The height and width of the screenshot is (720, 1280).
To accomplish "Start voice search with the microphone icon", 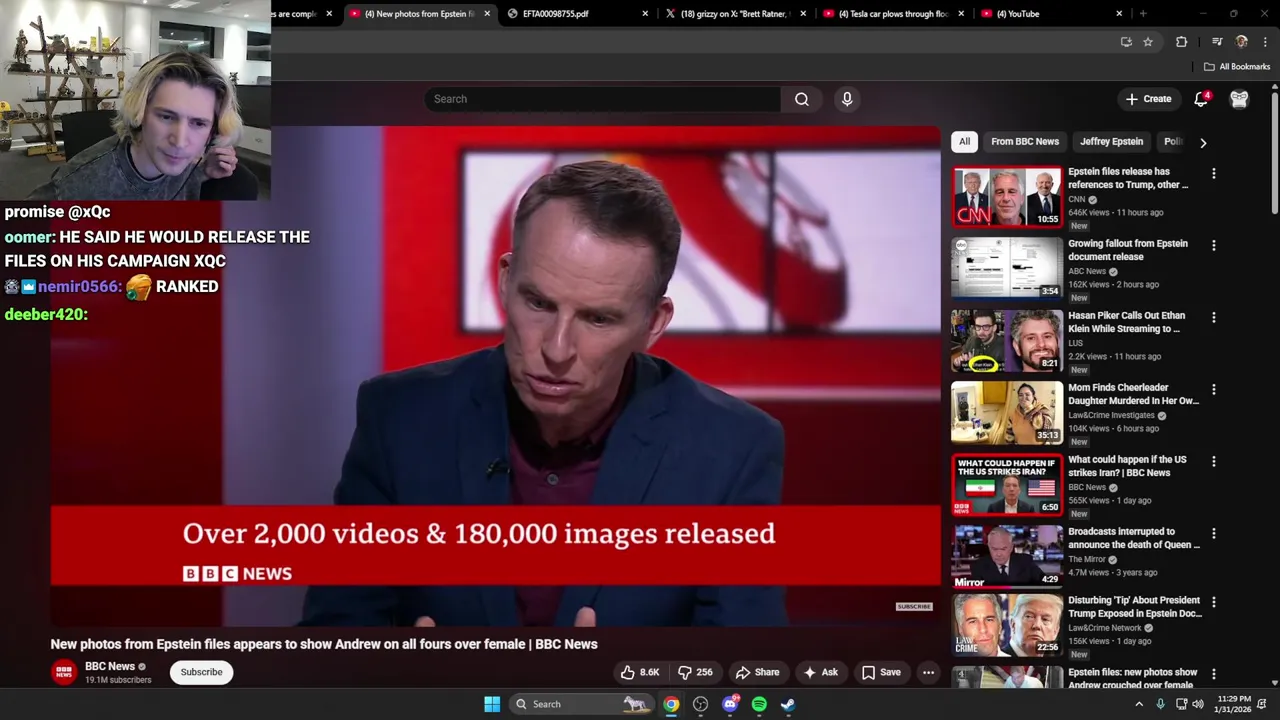I will (847, 99).
